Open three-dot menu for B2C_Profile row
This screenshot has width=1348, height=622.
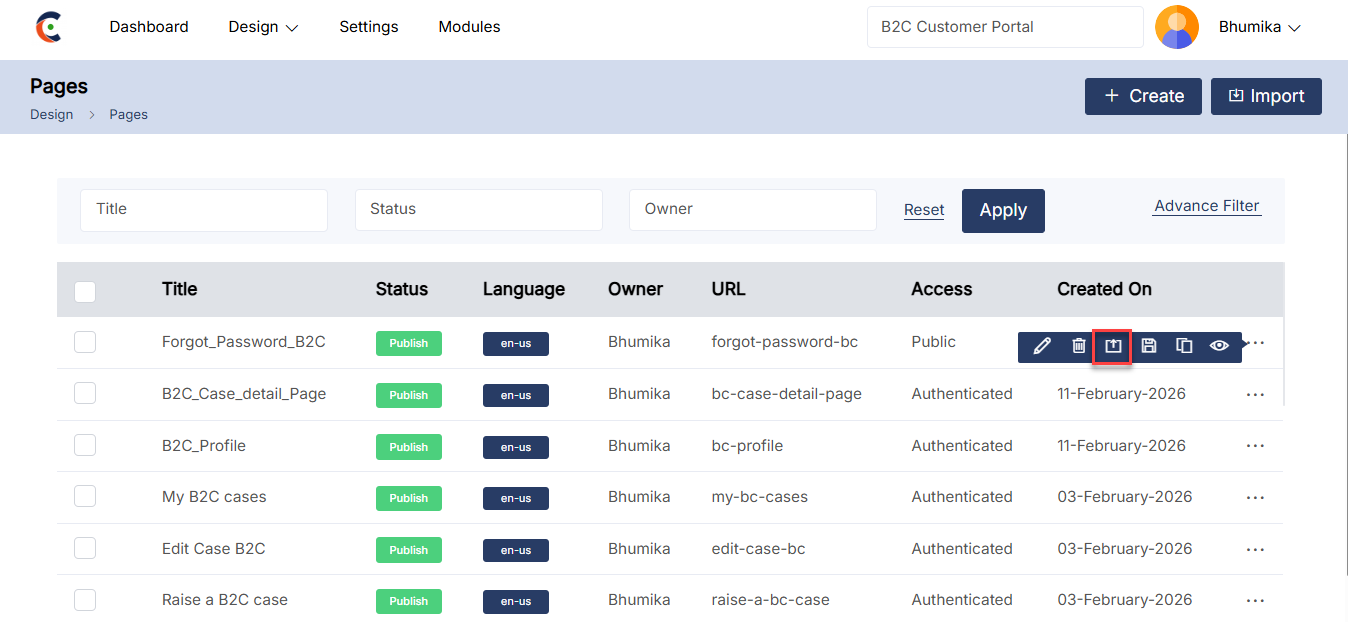pyautogui.click(x=1255, y=446)
